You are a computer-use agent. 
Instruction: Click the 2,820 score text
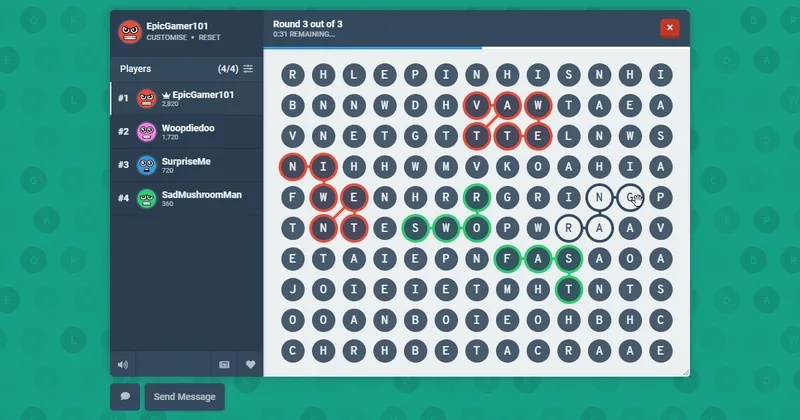coord(170,104)
